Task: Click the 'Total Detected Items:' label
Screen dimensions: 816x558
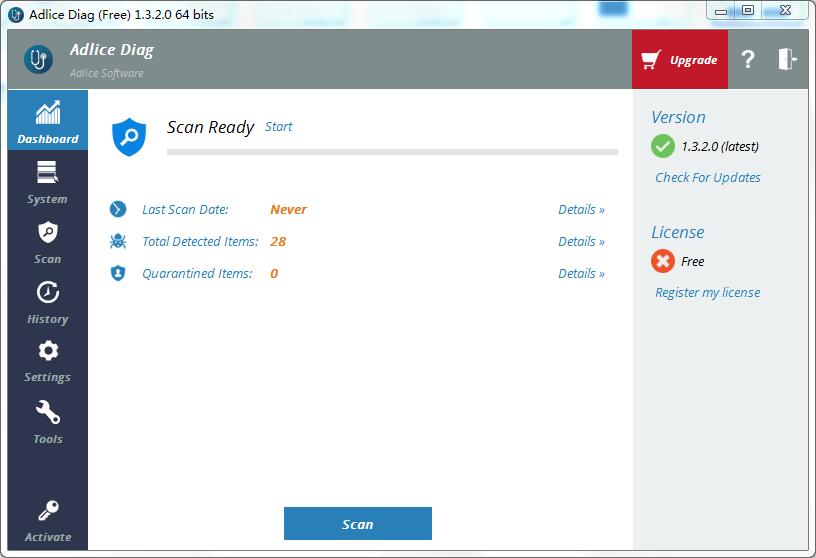Action: (x=200, y=242)
